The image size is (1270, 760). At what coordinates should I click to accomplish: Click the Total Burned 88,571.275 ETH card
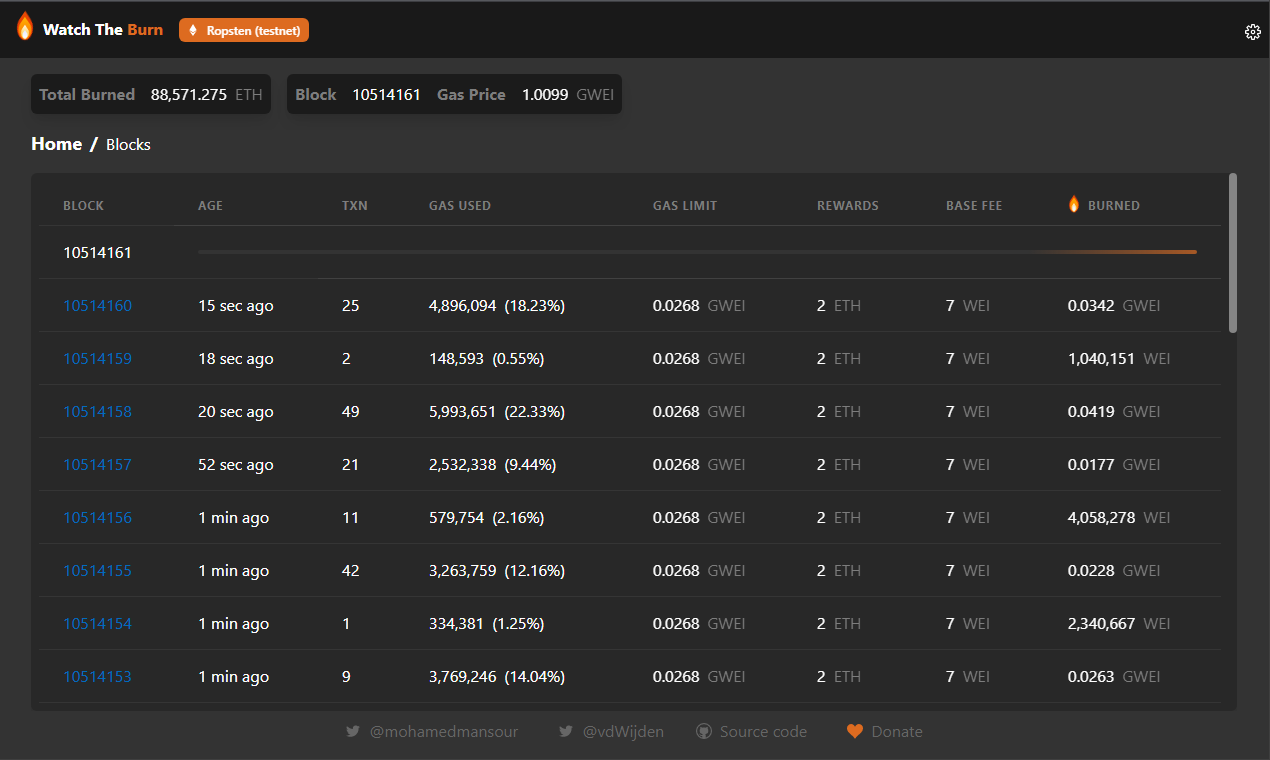pyautogui.click(x=151, y=94)
